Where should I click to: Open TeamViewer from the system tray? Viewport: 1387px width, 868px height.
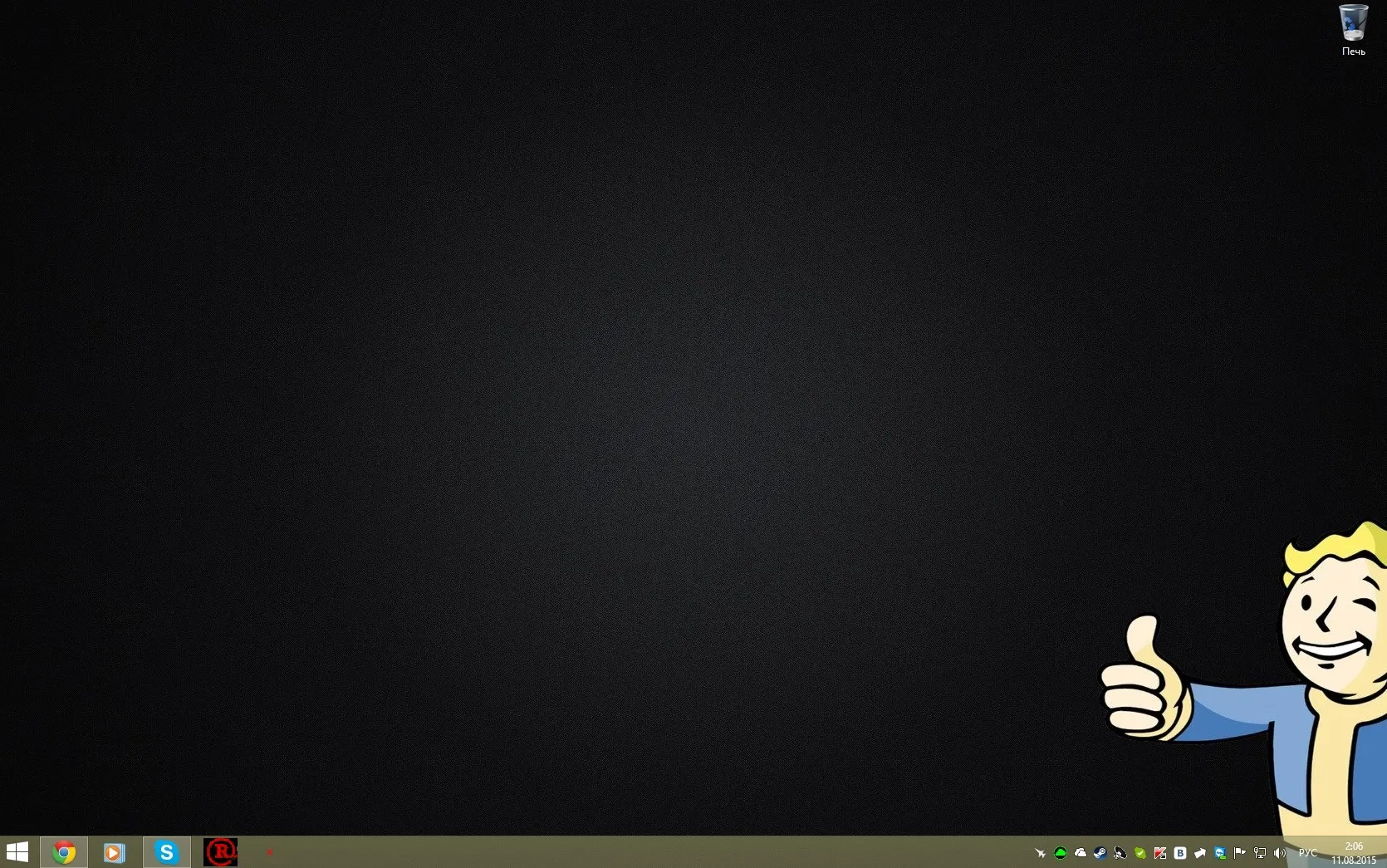[1219, 853]
